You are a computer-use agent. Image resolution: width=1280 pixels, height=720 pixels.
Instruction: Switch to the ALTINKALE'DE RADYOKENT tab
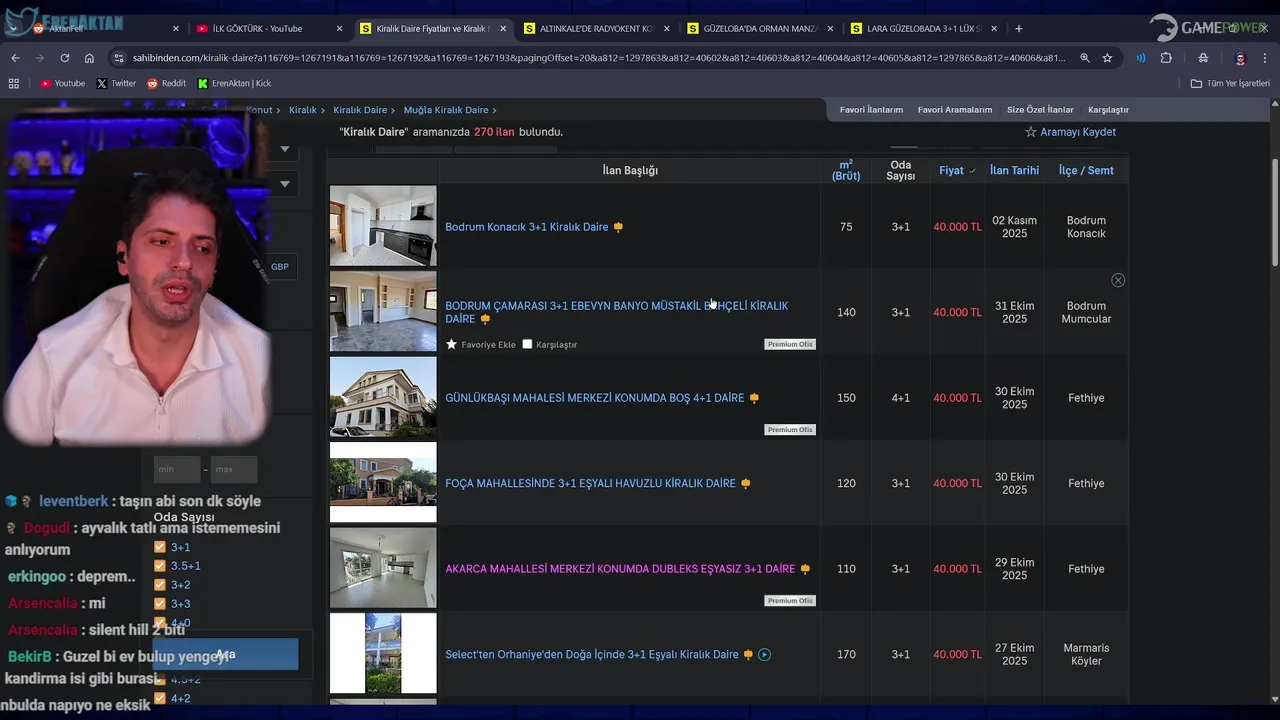[596, 28]
